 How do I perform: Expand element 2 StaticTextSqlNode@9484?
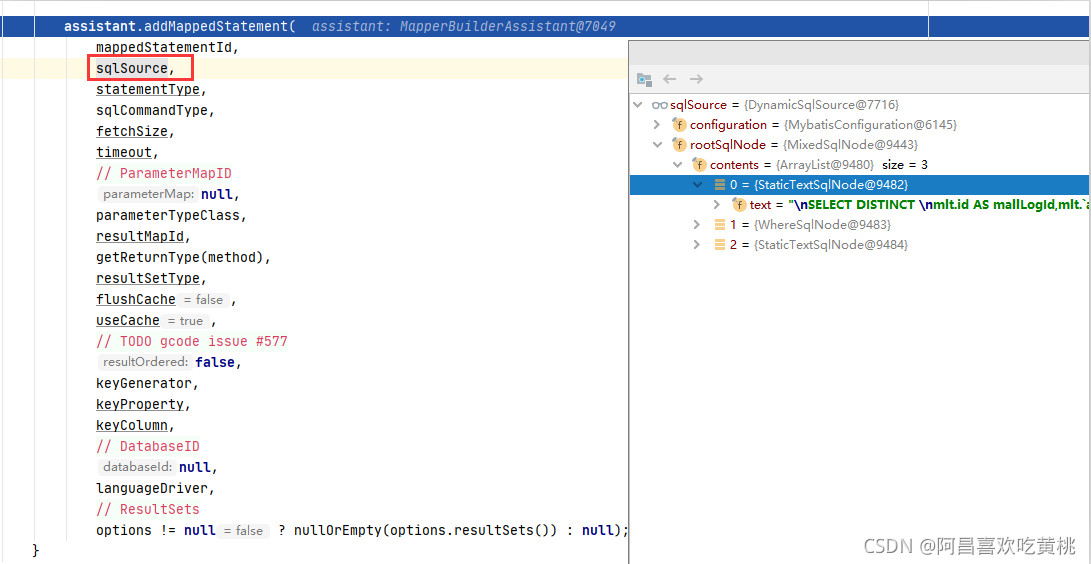[697, 245]
